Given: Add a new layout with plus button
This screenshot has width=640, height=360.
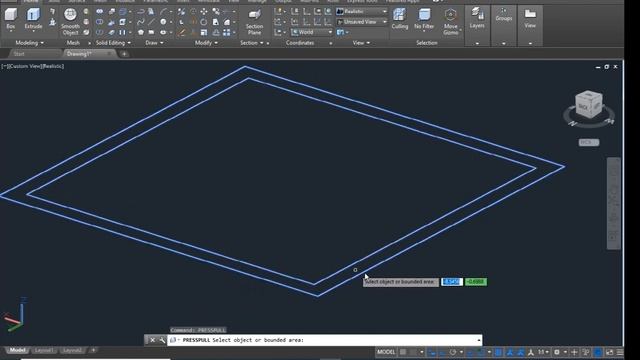Looking at the screenshot, I should [93, 350].
